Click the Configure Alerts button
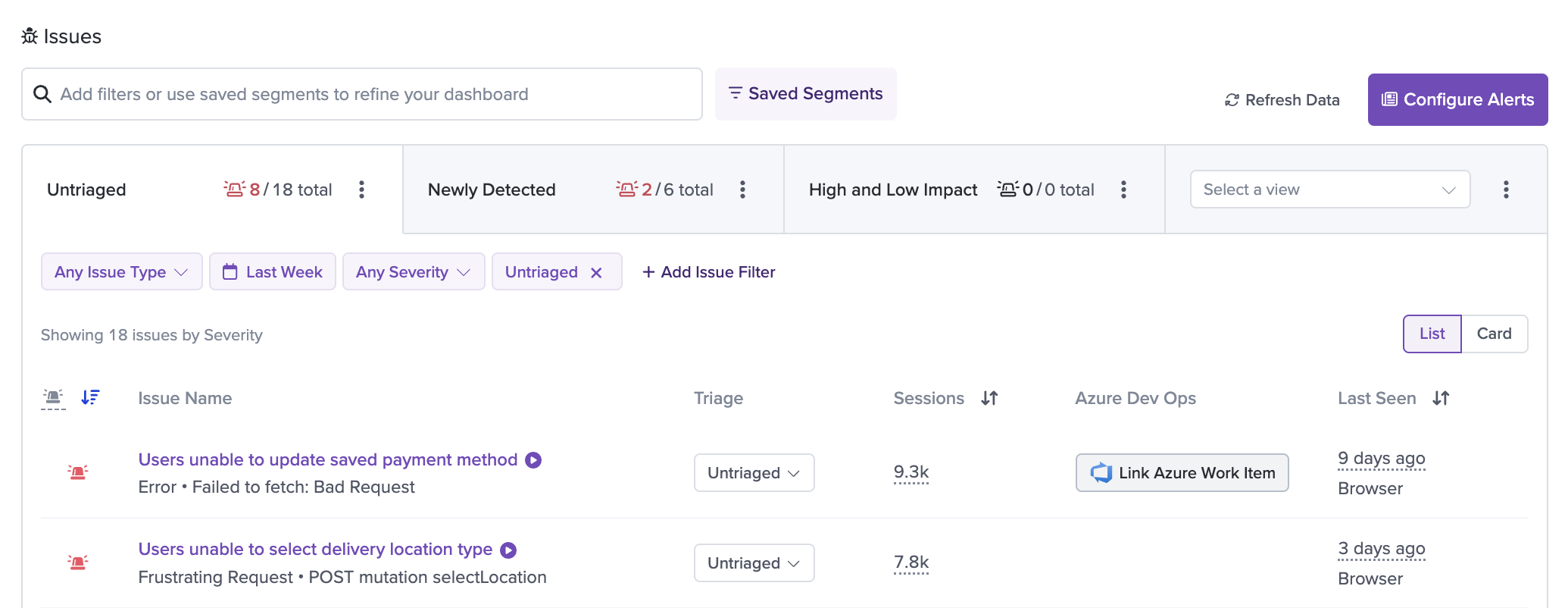 (1458, 99)
